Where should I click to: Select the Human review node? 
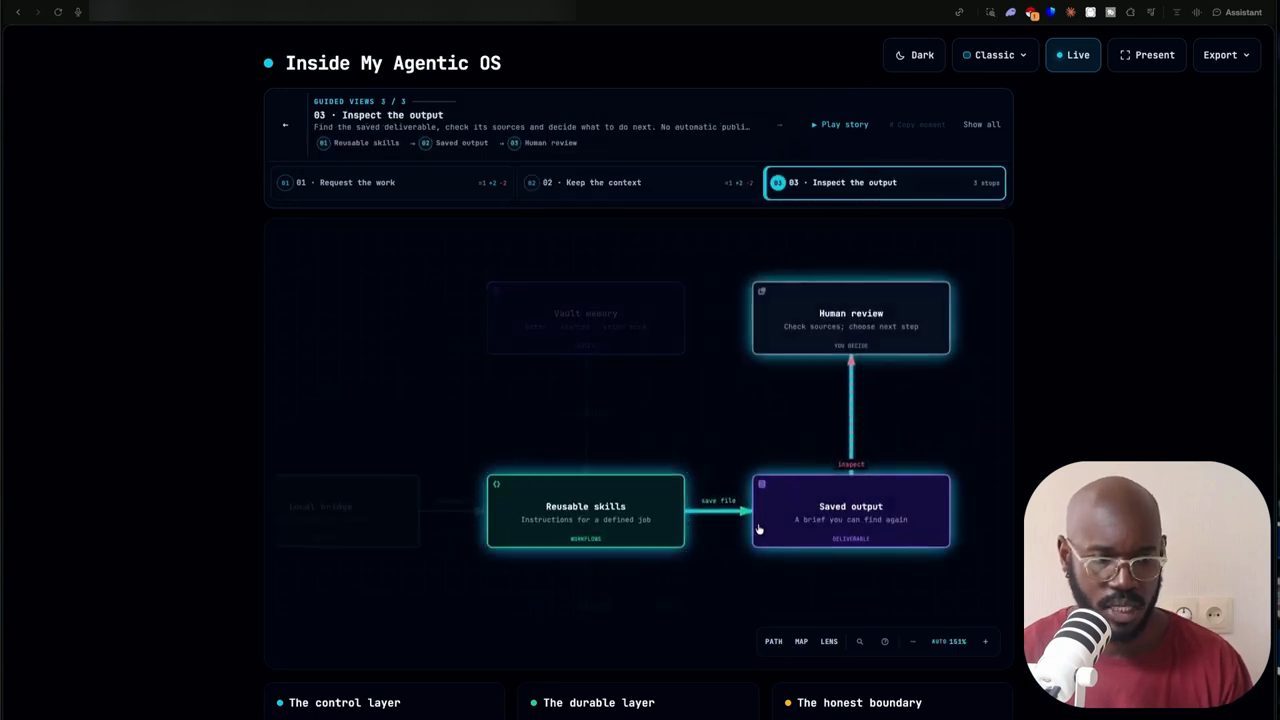tap(851, 318)
